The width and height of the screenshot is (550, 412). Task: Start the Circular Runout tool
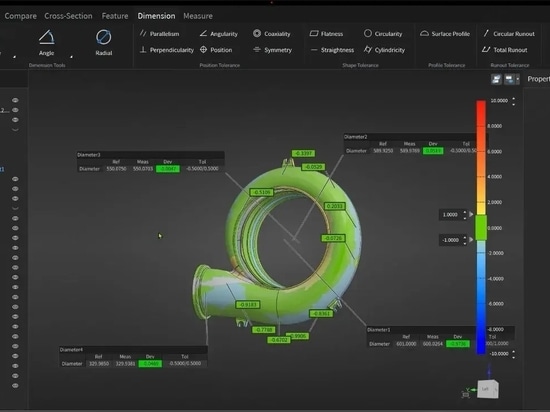point(509,34)
